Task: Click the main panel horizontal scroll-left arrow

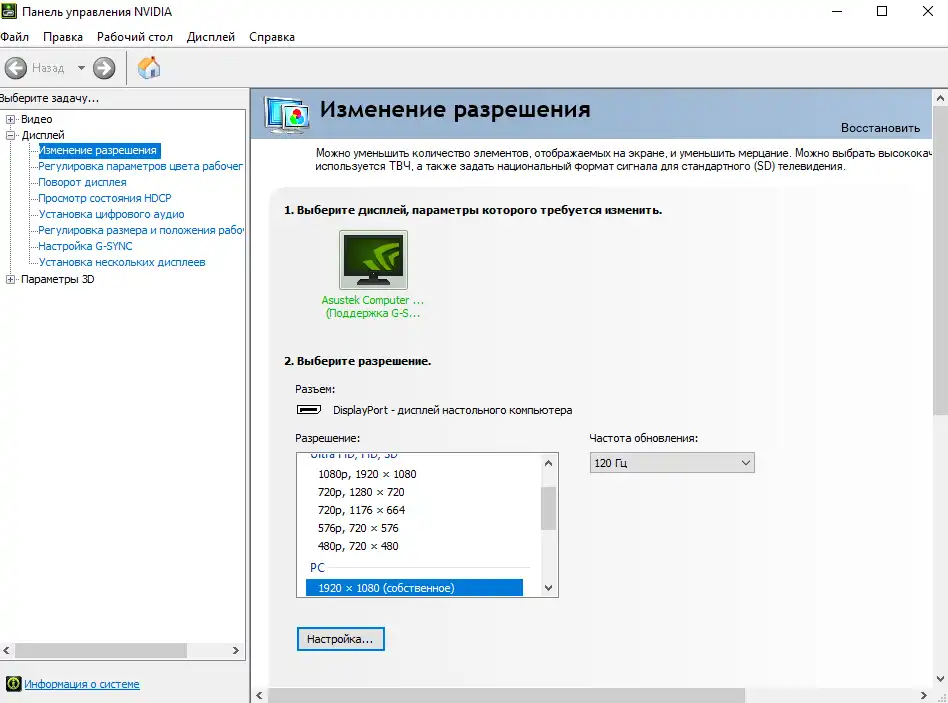Action: point(259,695)
